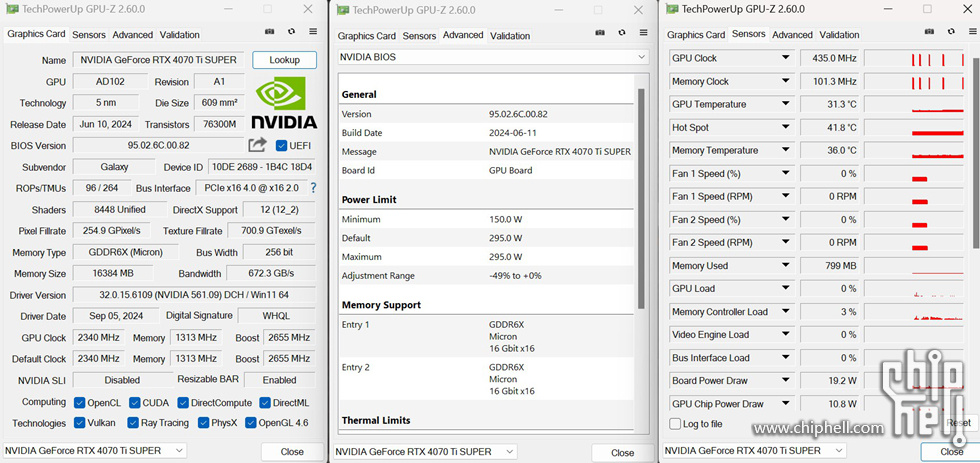
Task: Click Adjustment Range value -49% to +0%
Action: [x=515, y=276]
